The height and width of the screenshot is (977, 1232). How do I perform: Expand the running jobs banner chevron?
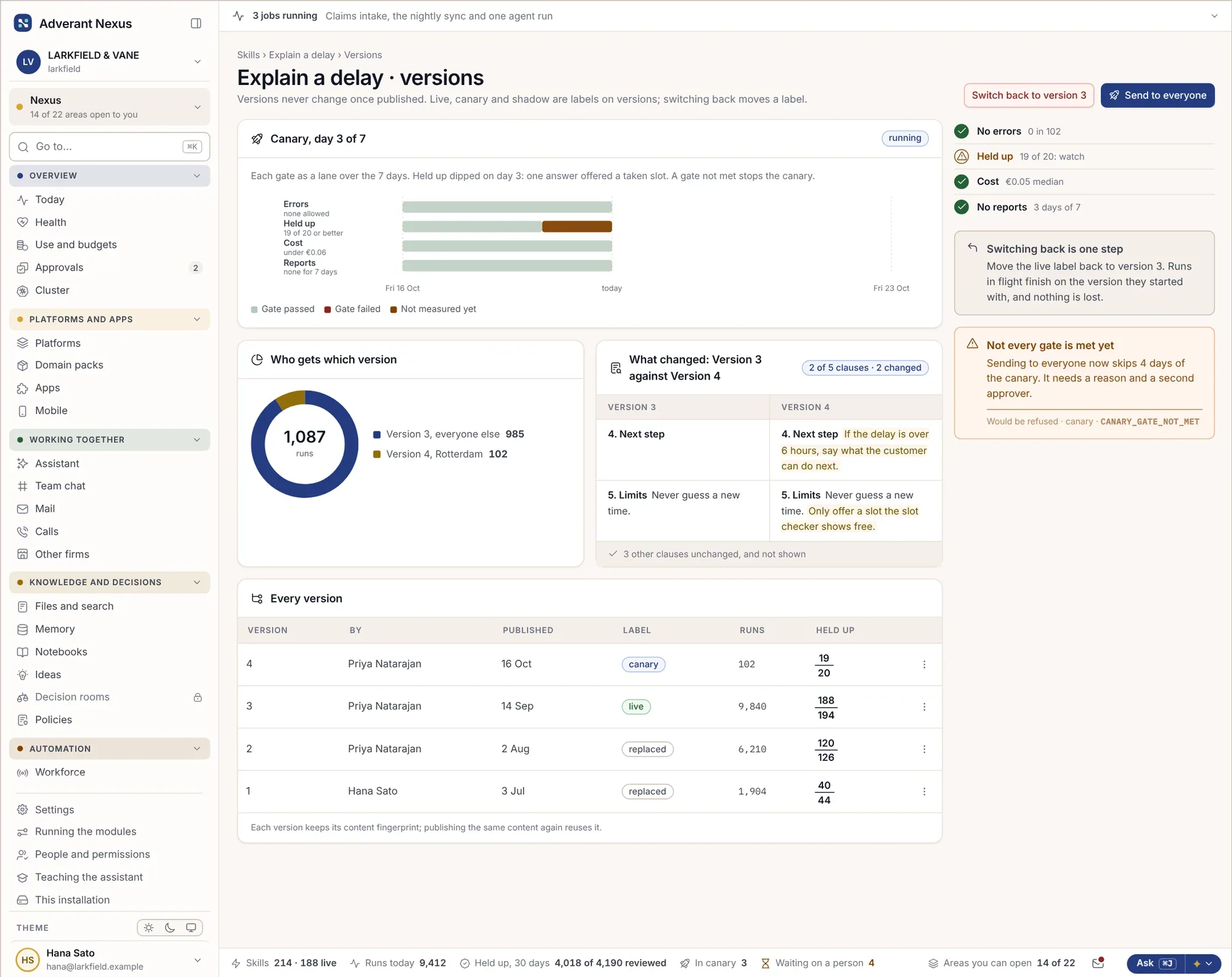(1214, 16)
